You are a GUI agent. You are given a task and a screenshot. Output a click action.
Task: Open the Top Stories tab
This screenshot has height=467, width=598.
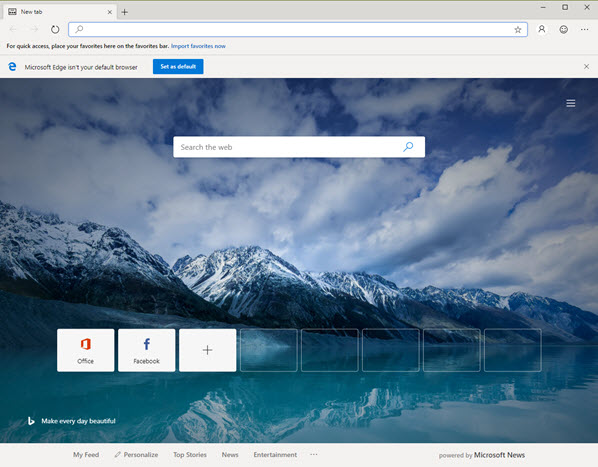190,455
